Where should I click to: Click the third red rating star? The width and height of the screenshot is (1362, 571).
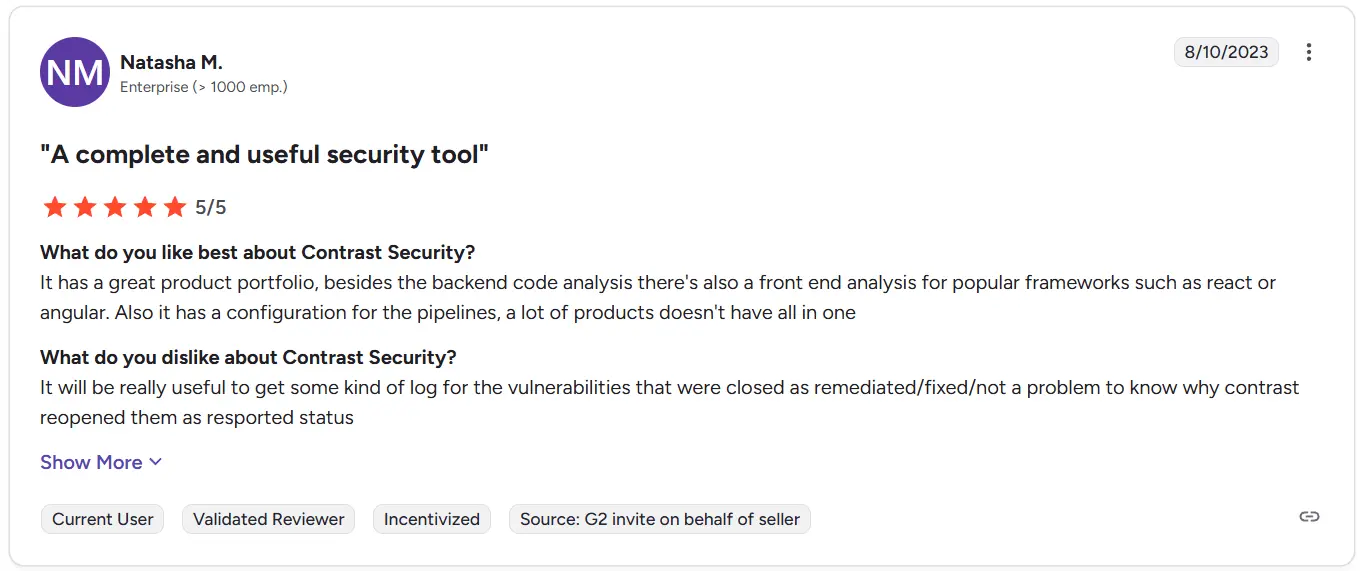pyautogui.click(x=115, y=207)
